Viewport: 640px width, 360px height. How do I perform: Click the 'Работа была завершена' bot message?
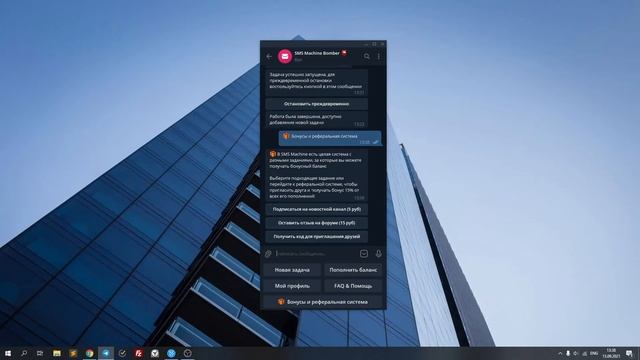point(316,120)
